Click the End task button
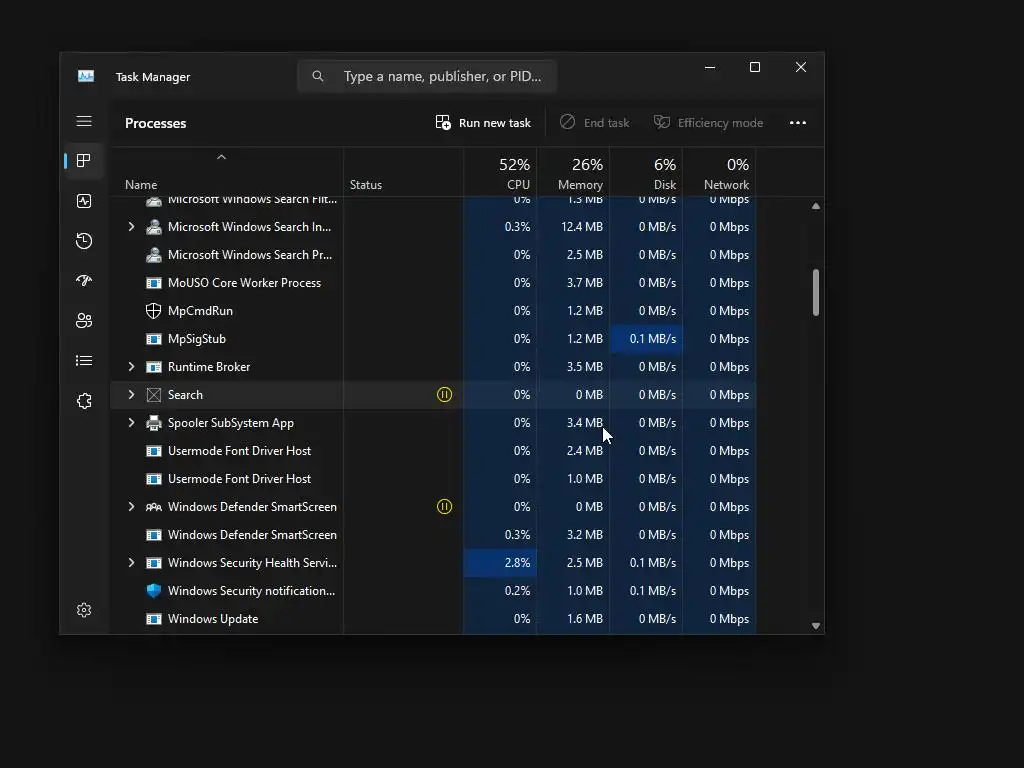The width and height of the screenshot is (1024, 768). [x=595, y=123]
